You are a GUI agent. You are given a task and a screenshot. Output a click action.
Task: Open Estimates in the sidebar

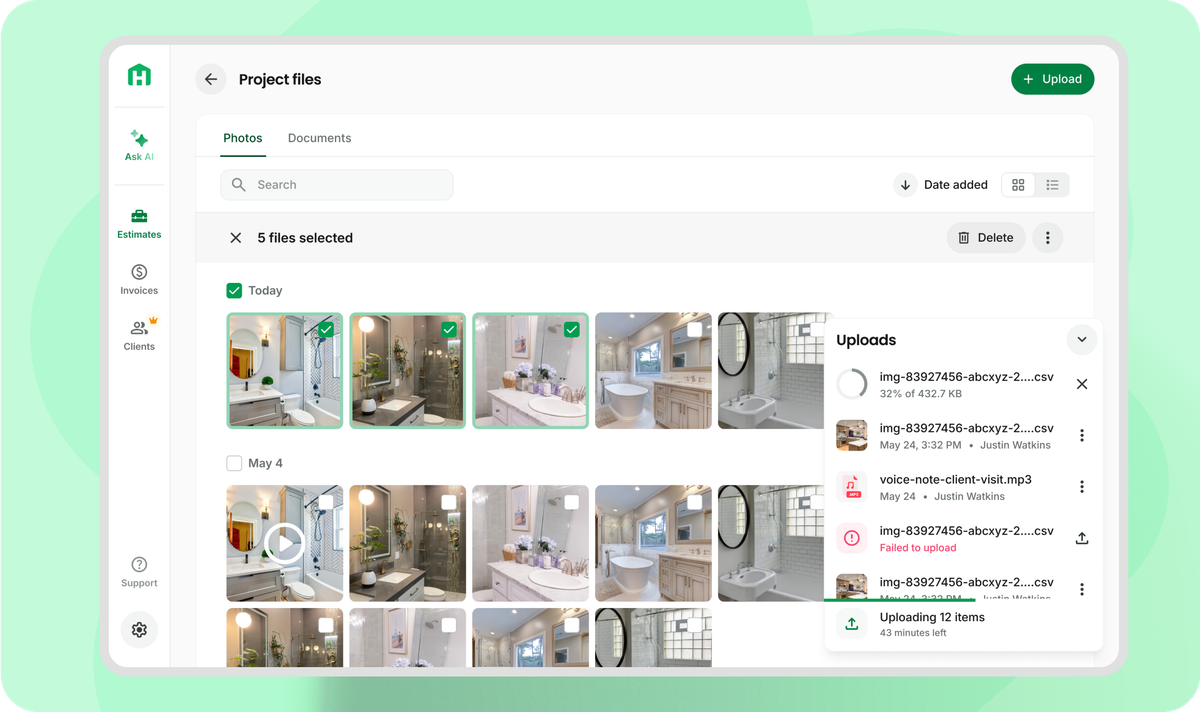(x=139, y=223)
